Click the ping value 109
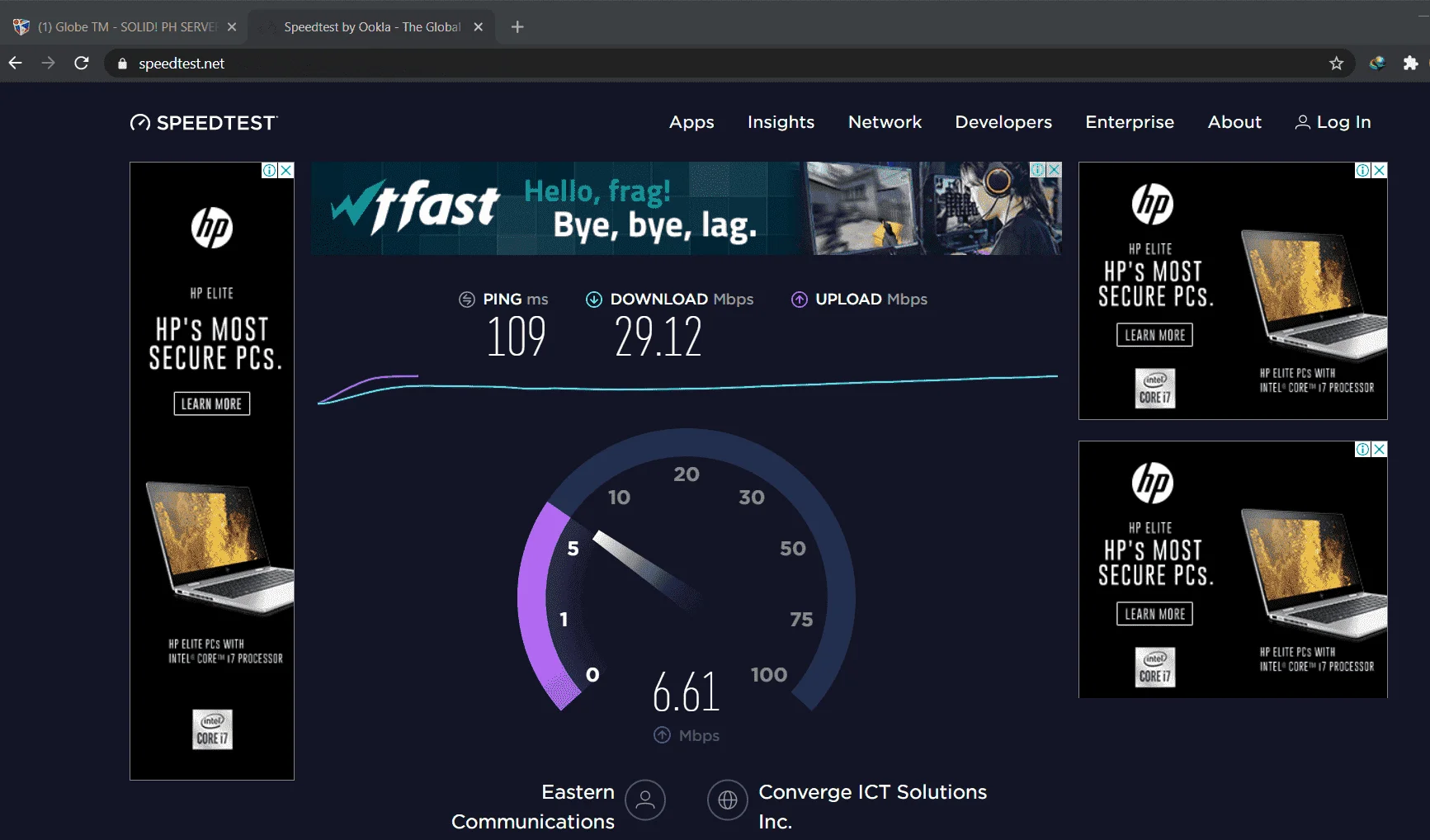Viewport: 1430px width, 840px height. [x=516, y=337]
